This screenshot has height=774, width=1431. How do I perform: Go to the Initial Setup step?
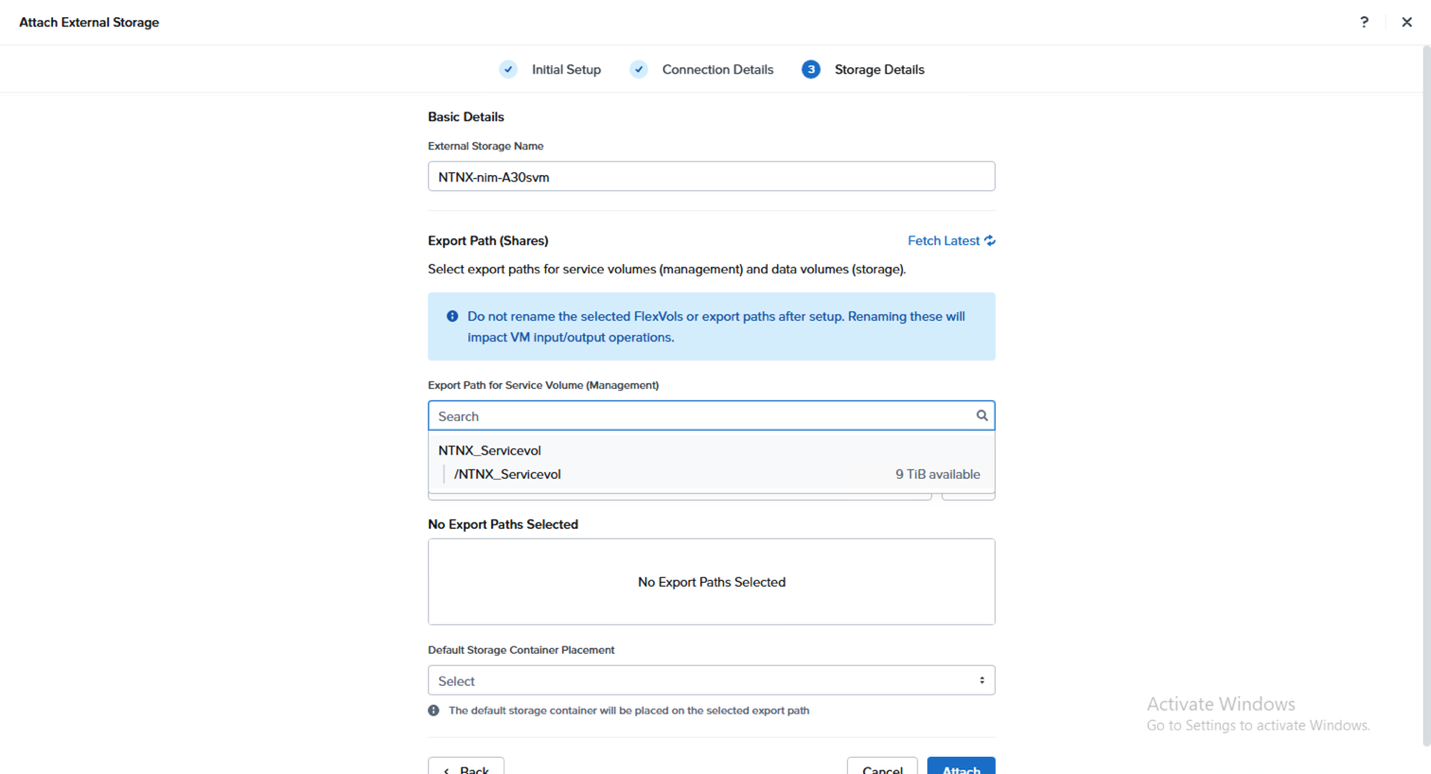click(566, 69)
